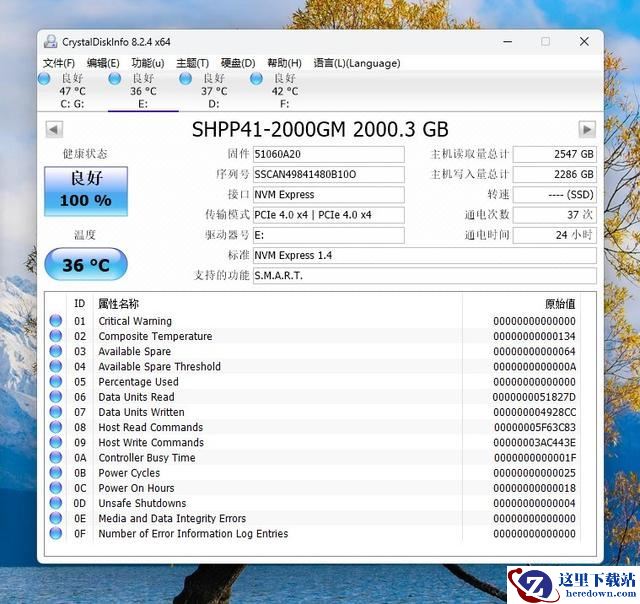Select the C: G: disk tab
Viewport: 640px width, 604px height.
point(72,91)
